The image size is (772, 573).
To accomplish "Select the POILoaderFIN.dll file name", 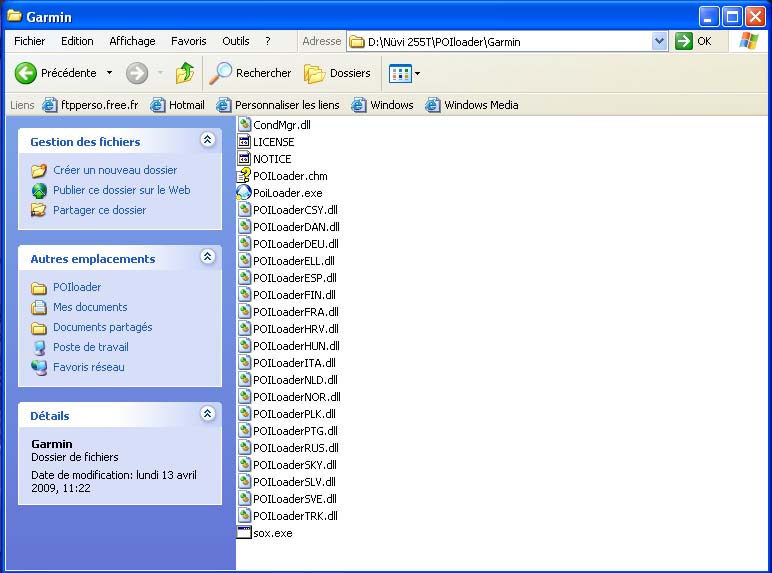I will [x=294, y=295].
